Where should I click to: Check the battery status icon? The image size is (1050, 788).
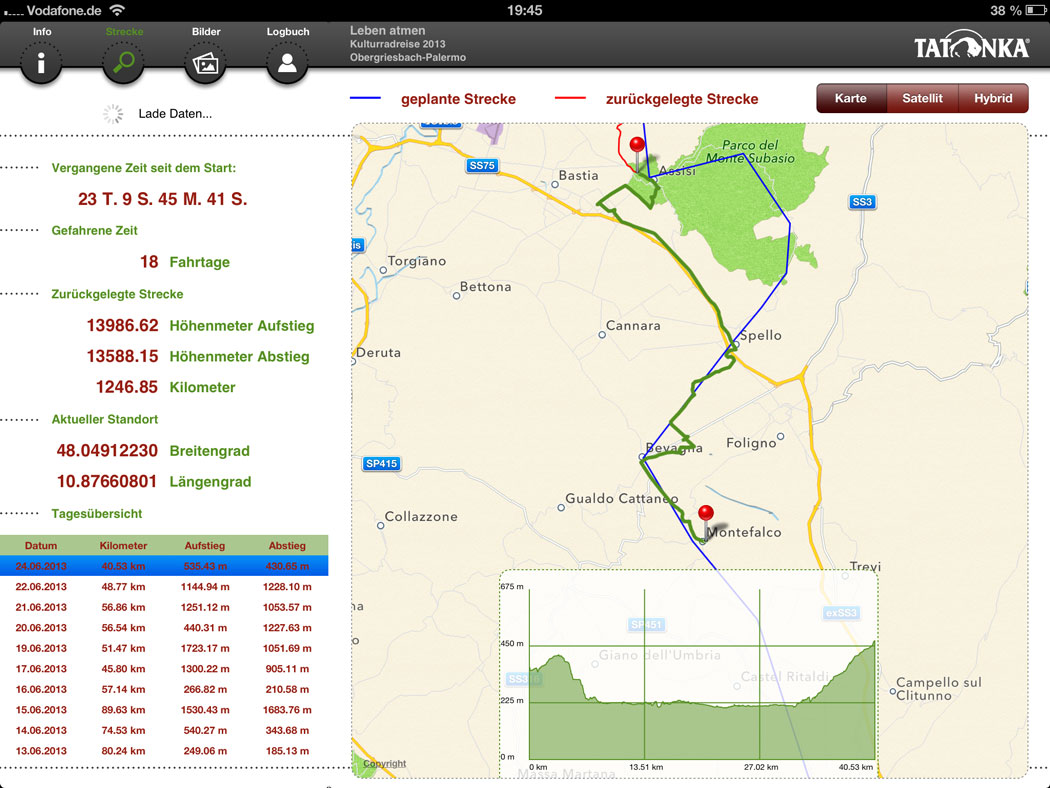[x=1035, y=10]
